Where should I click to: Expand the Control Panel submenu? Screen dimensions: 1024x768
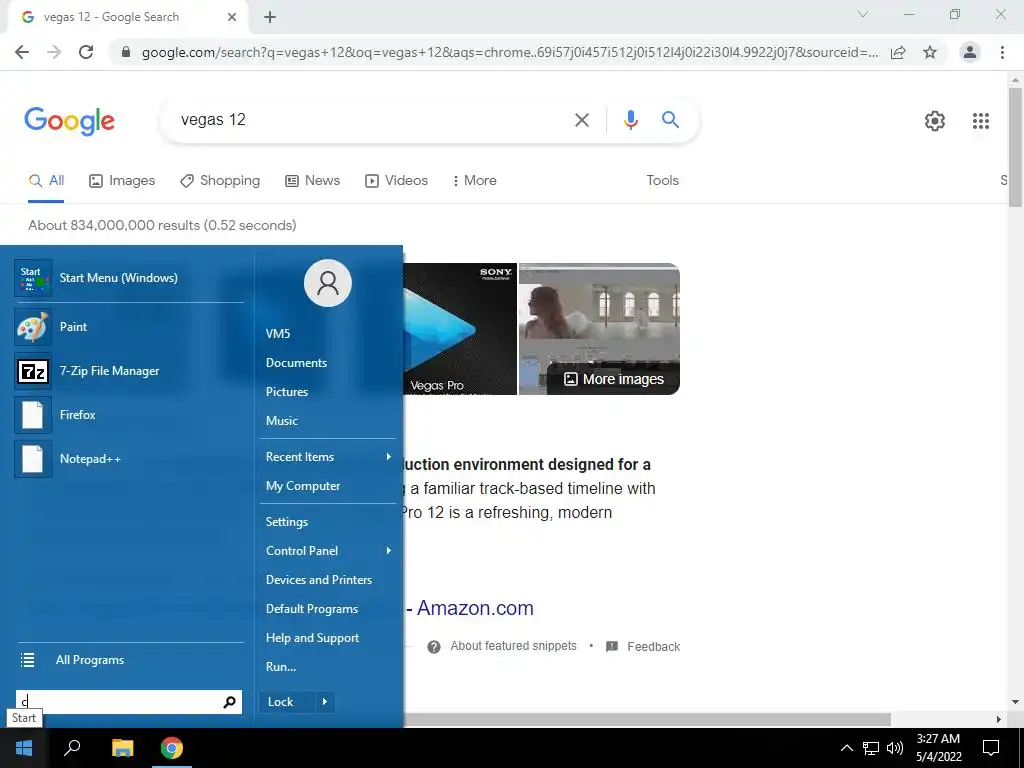328,551
